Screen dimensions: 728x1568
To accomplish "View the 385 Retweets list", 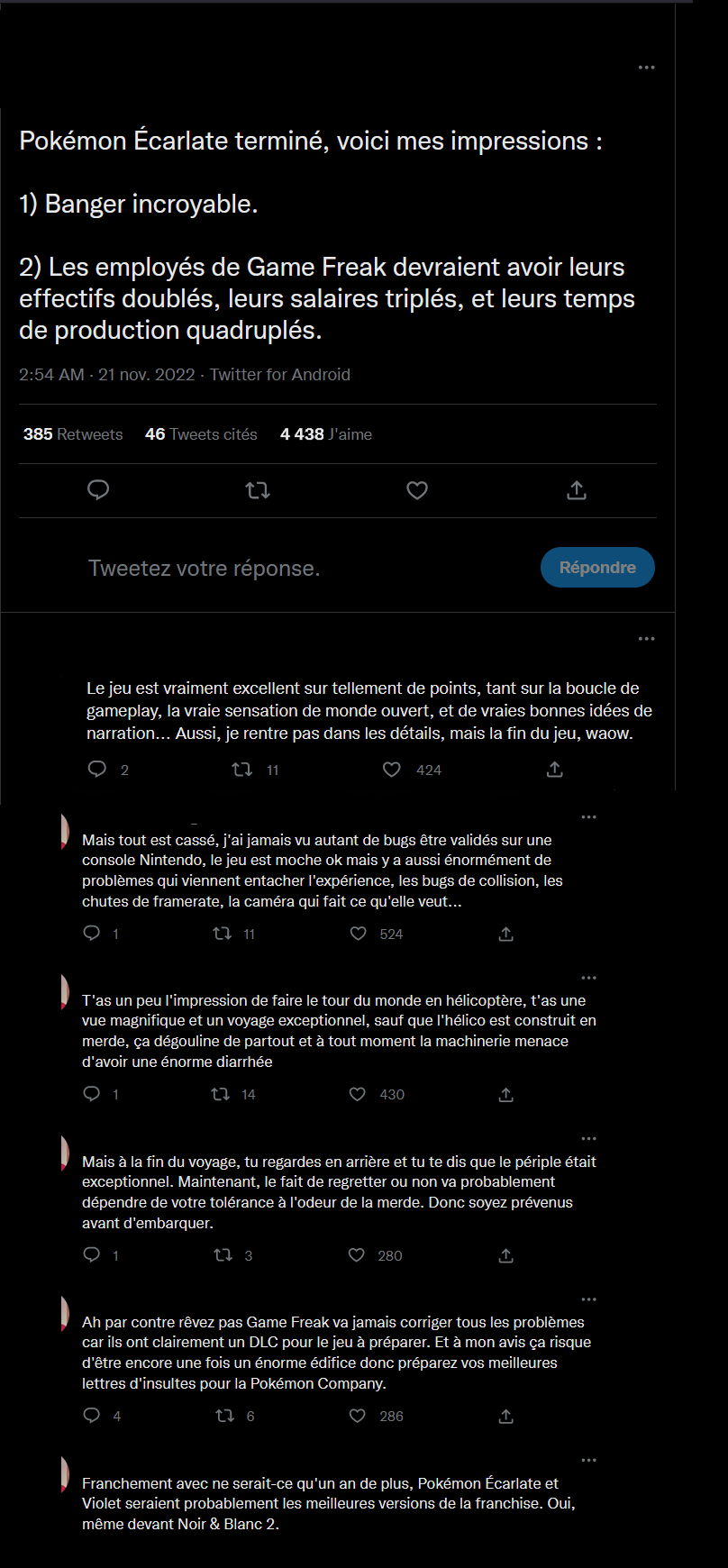I will click(73, 434).
